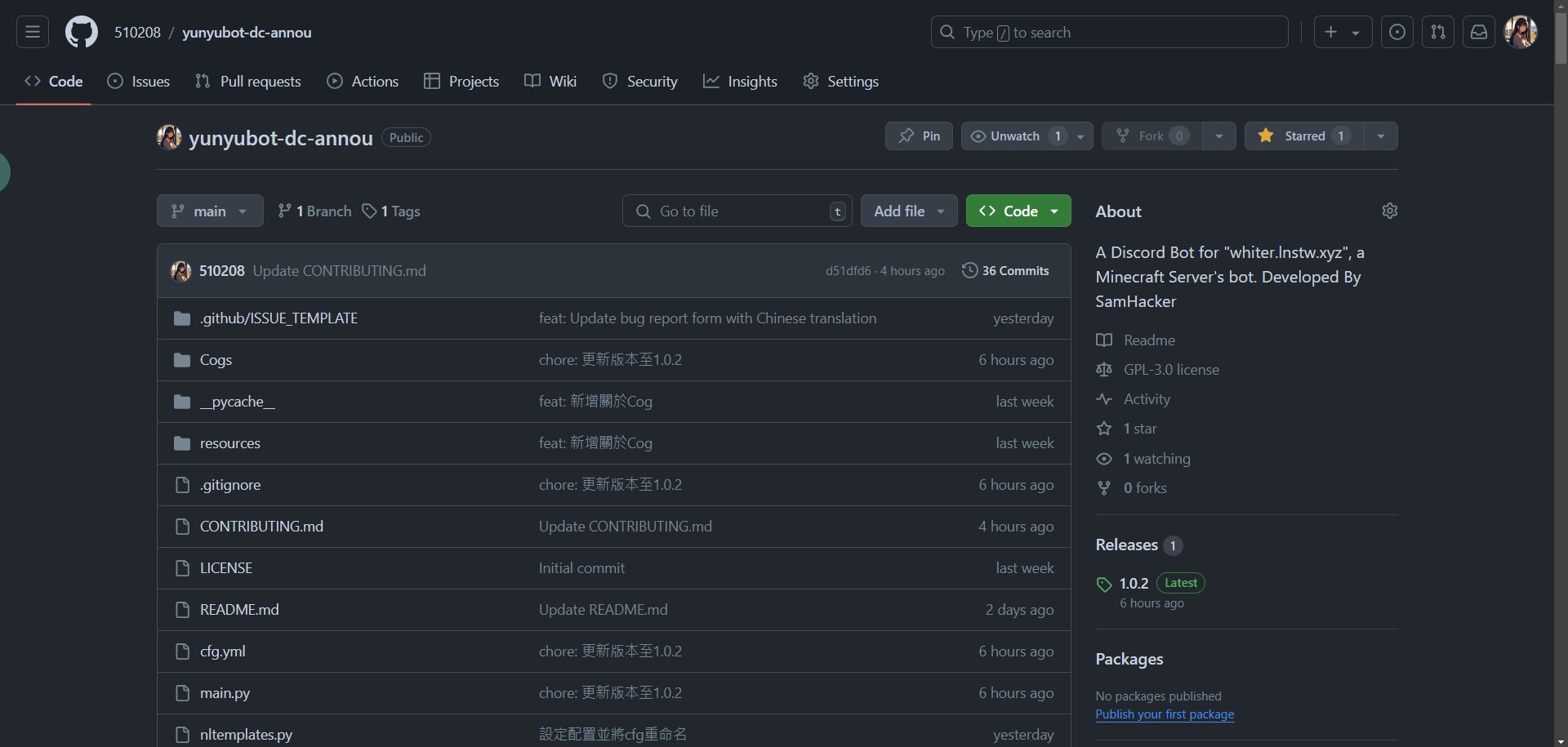Image resolution: width=1568 pixels, height=747 pixels.
Task: Open the Actions tab
Action: tap(363, 82)
